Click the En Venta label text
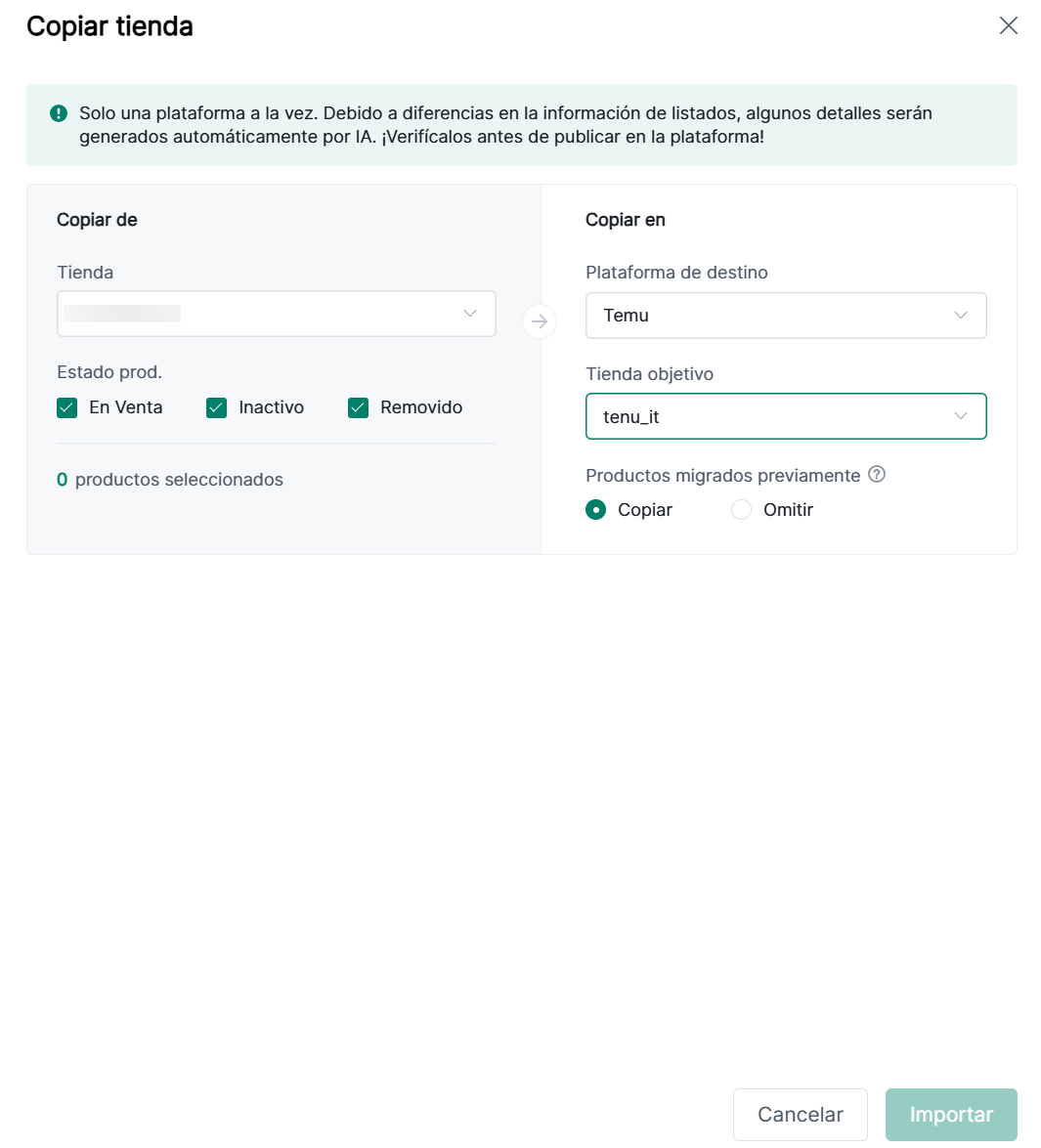1041x1148 pixels. point(126,407)
